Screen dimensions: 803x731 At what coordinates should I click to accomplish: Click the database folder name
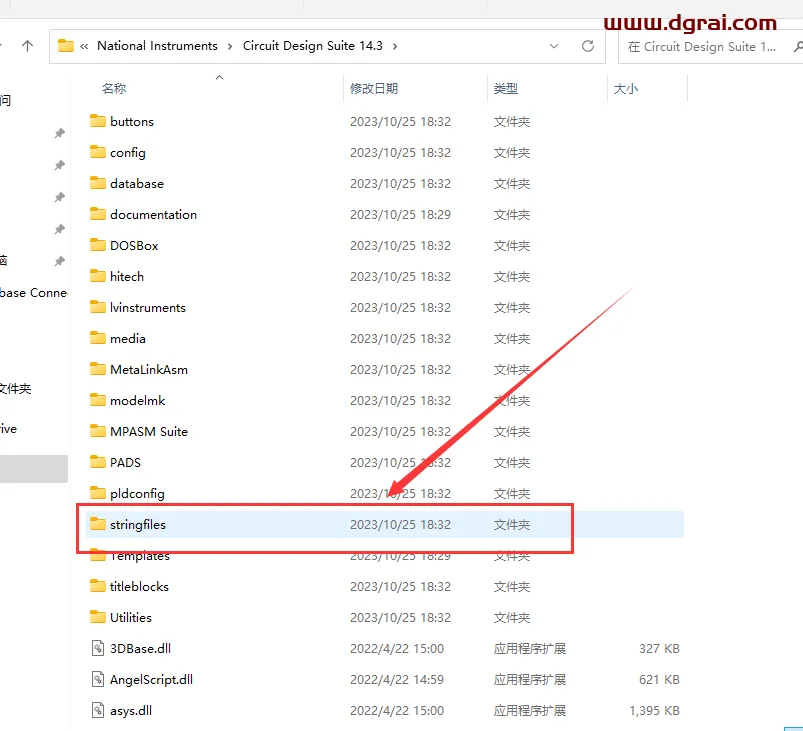pos(137,183)
